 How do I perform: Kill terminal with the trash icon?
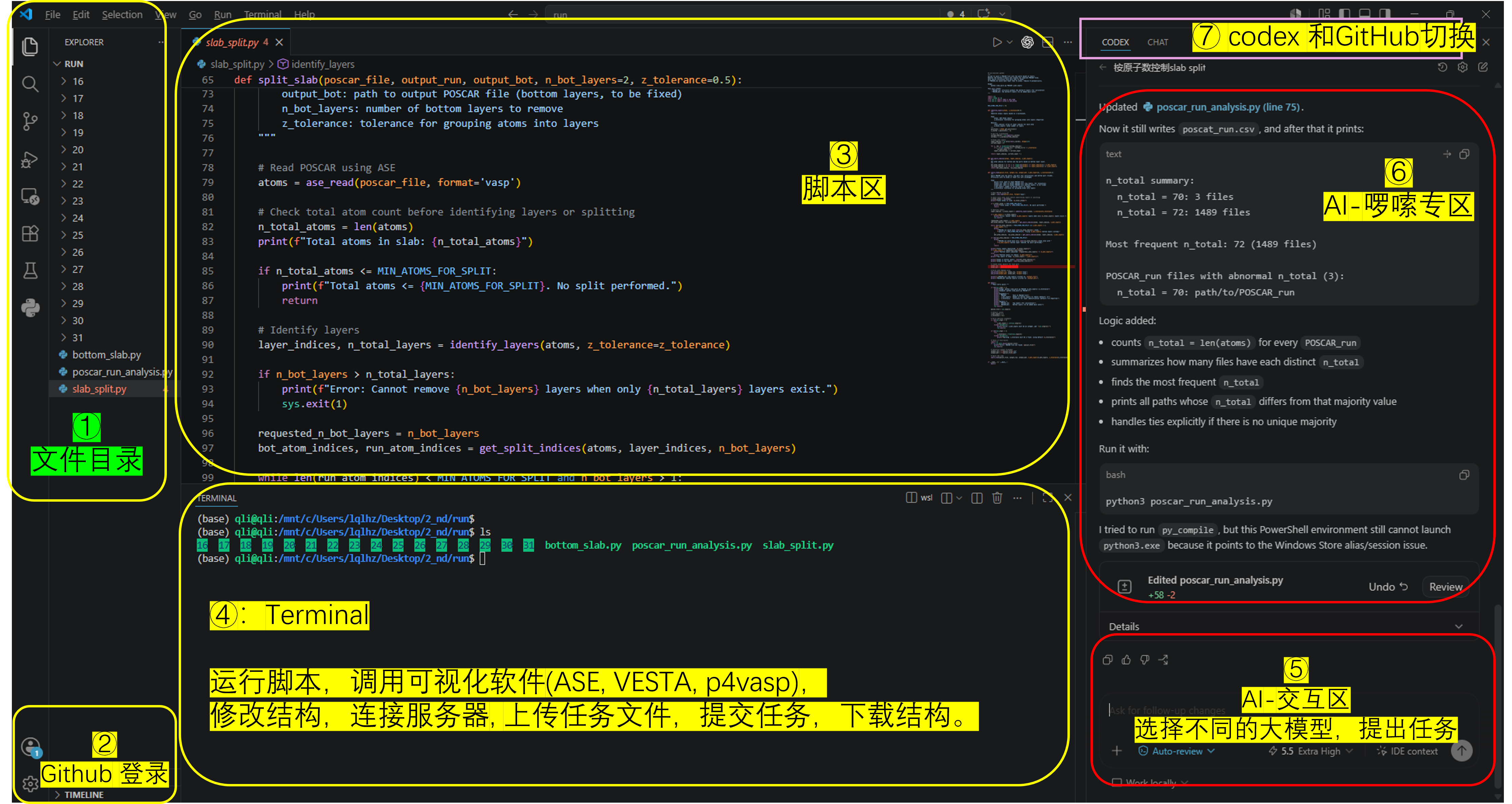tap(997, 498)
